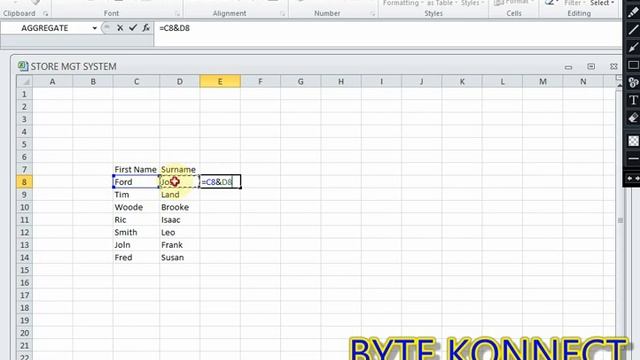The width and height of the screenshot is (640, 360).
Task: Open Insert Function fx dialog
Action: [146, 28]
